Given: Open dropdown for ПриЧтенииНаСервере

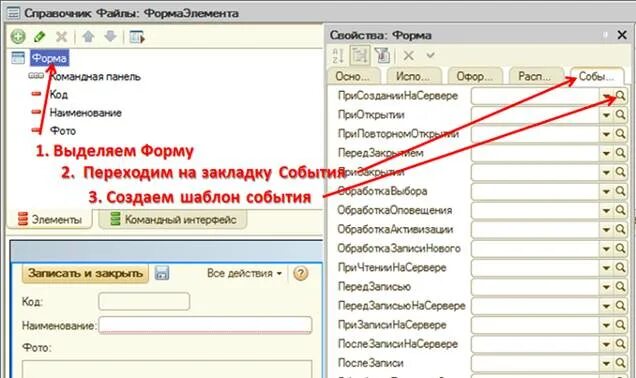Looking at the screenshot, I should click(606, 268).
